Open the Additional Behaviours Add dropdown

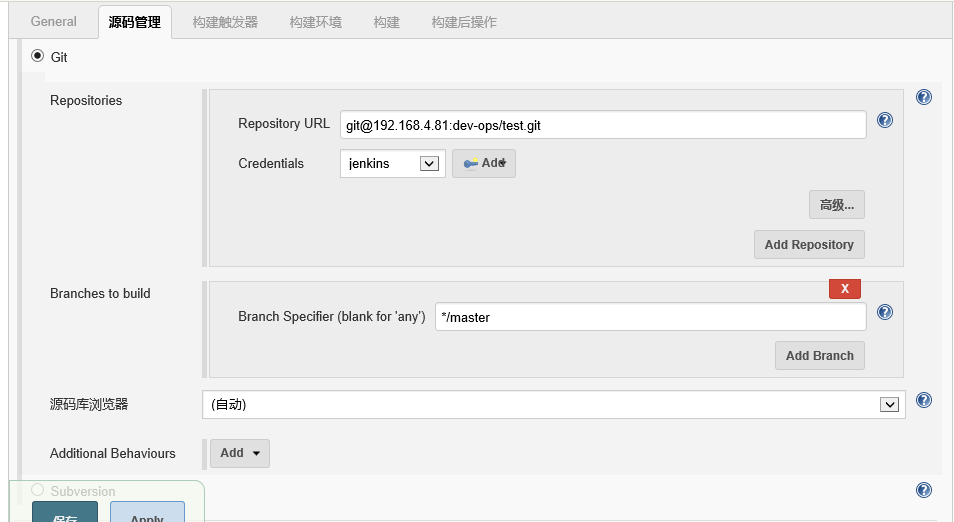tap(240, 453)
